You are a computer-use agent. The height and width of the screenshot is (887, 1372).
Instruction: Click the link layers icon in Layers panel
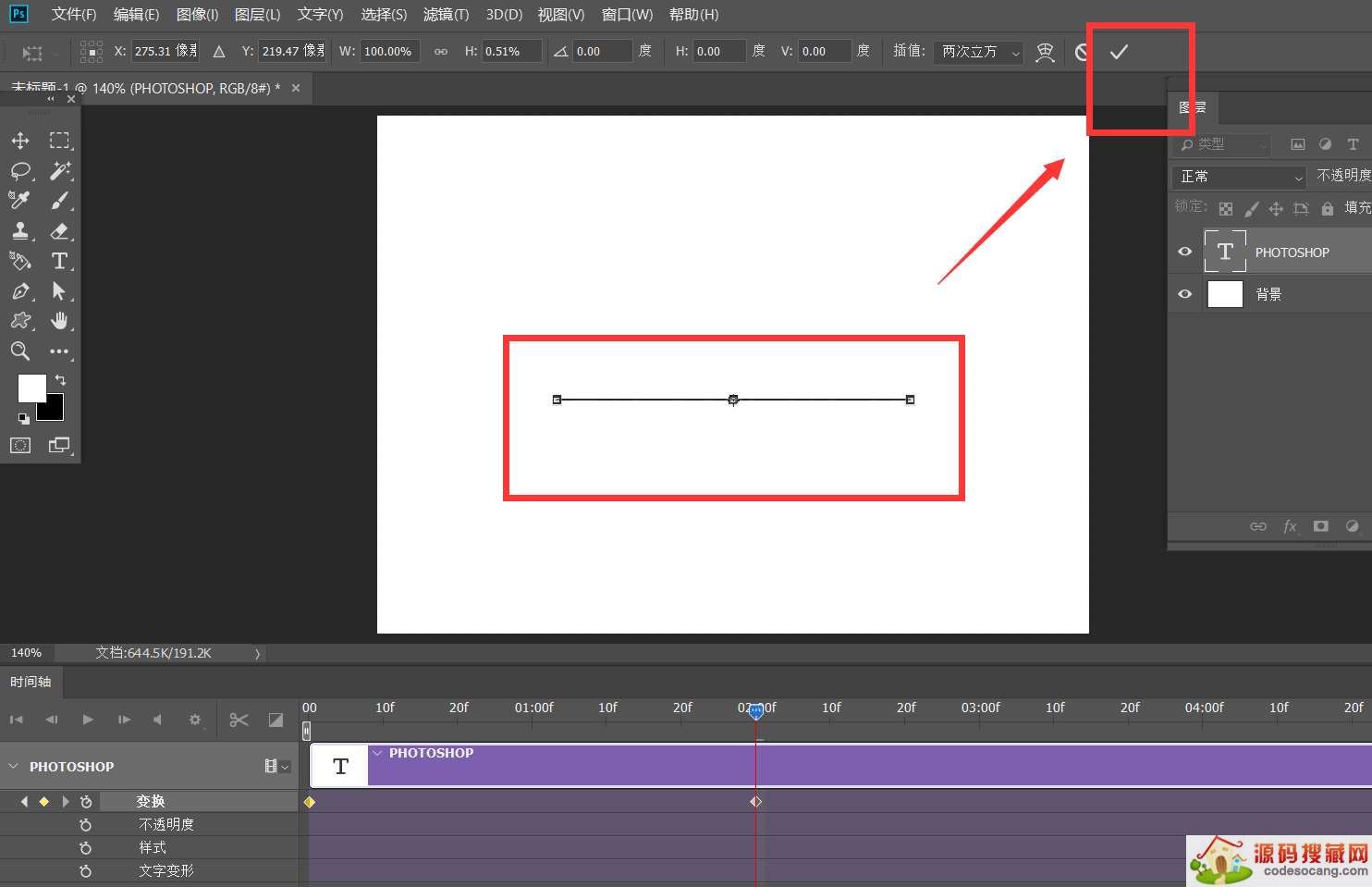pyautogui.click(x=1258, y=526)
